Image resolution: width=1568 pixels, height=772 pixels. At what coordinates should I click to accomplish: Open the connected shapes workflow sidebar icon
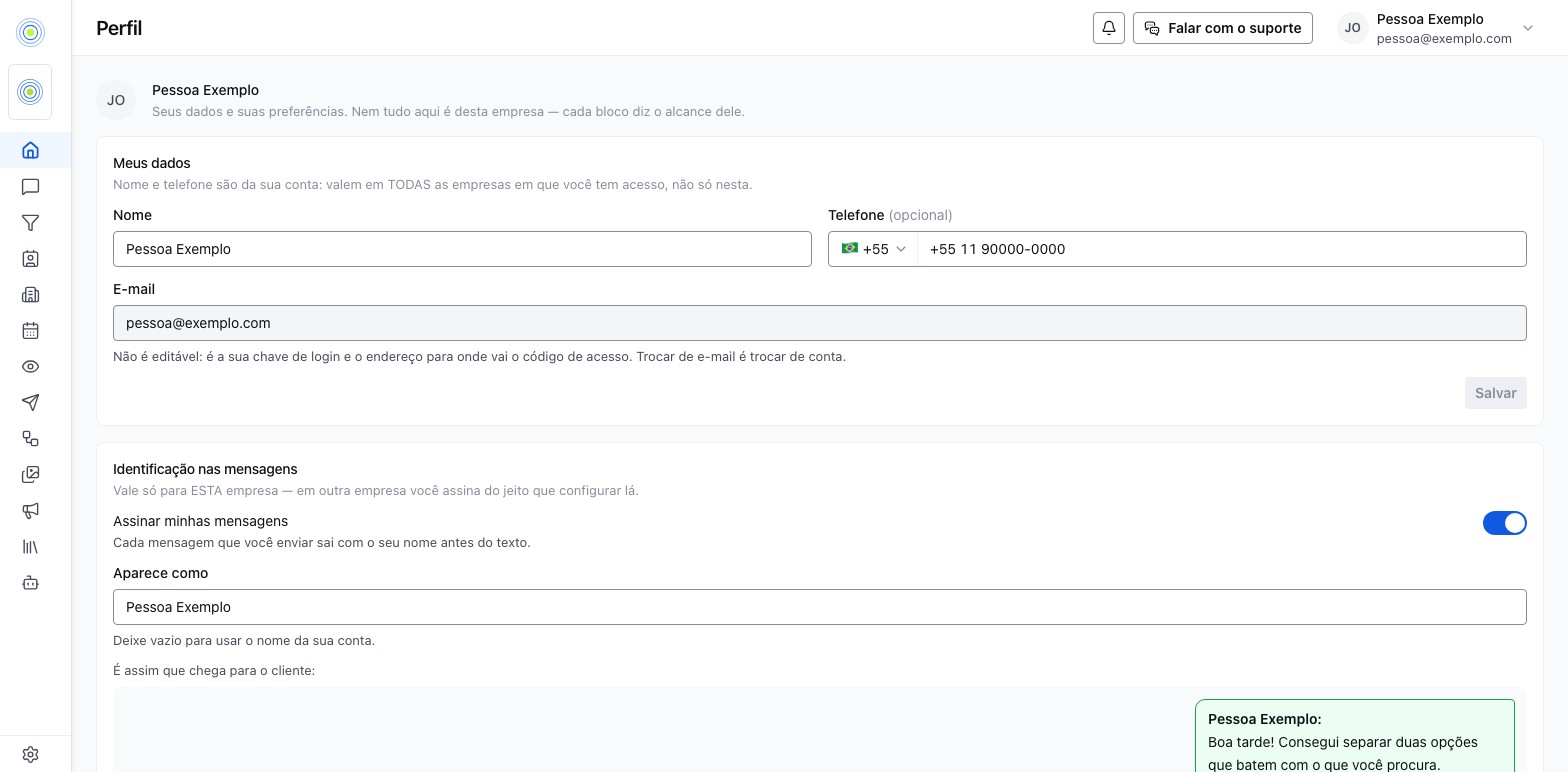[30, 439]
